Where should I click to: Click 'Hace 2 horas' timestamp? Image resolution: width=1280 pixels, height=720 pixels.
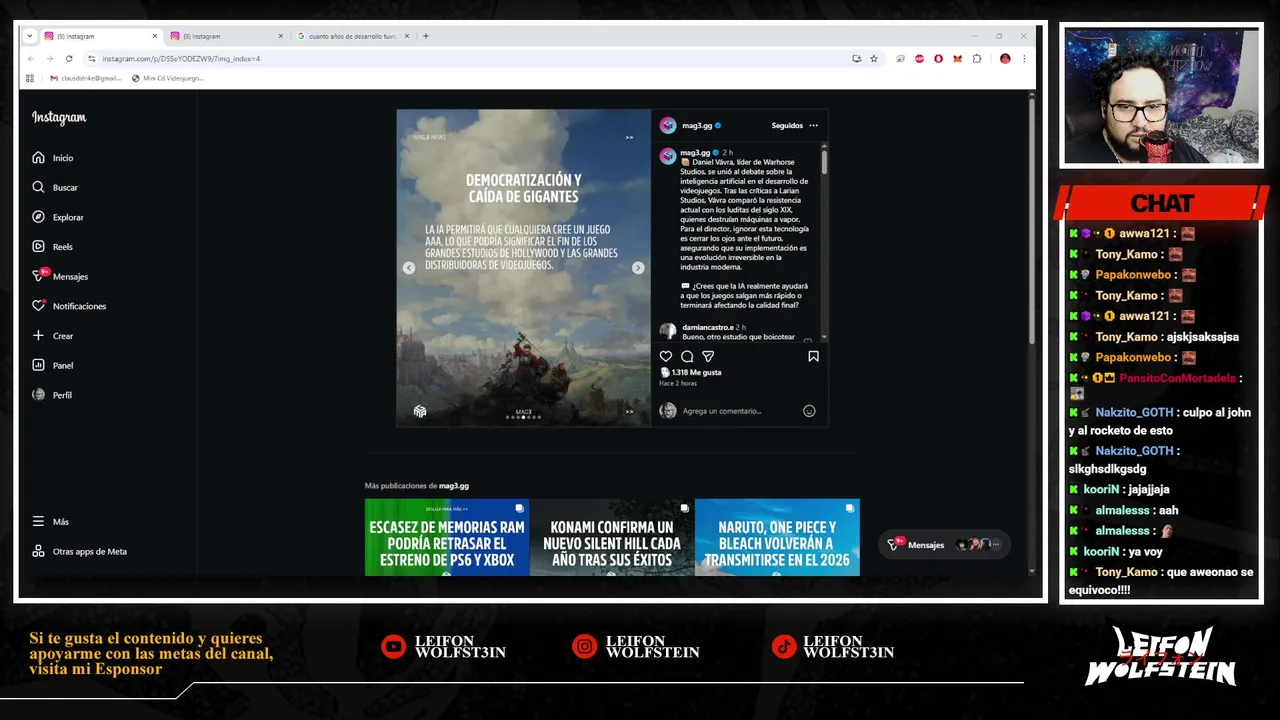pos(678,384)
